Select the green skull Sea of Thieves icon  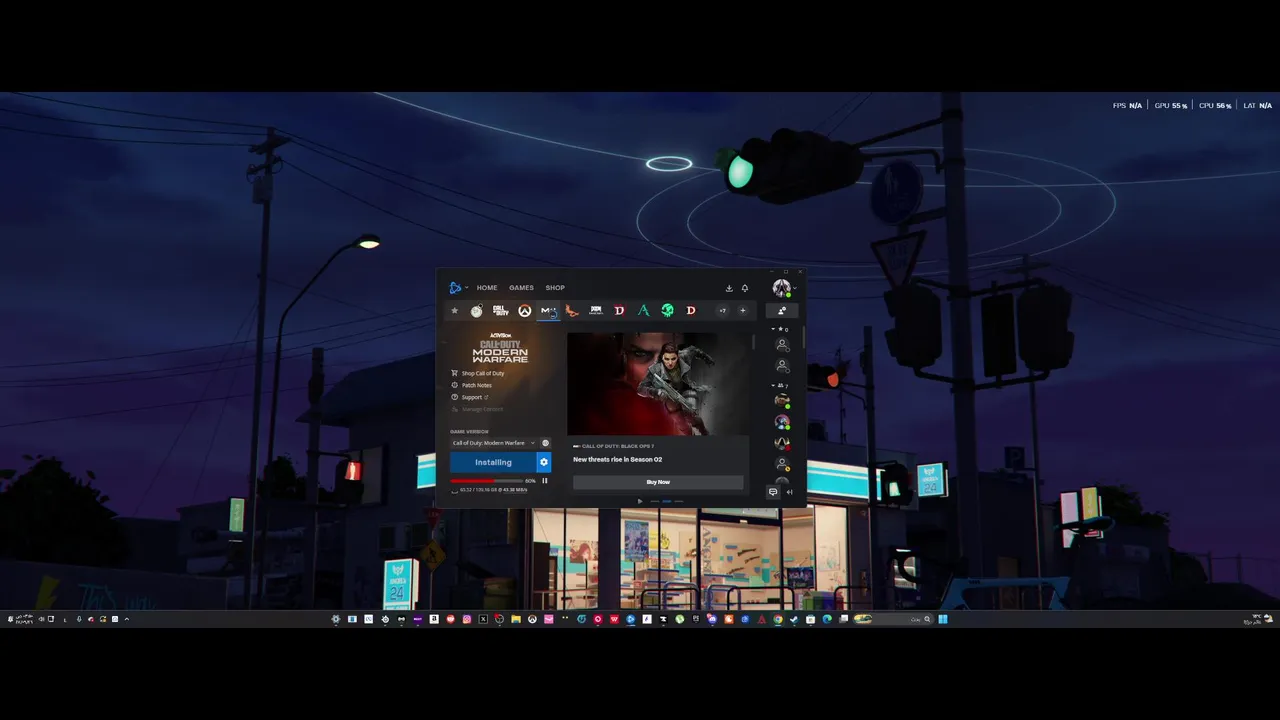click(x=667, y=311)
